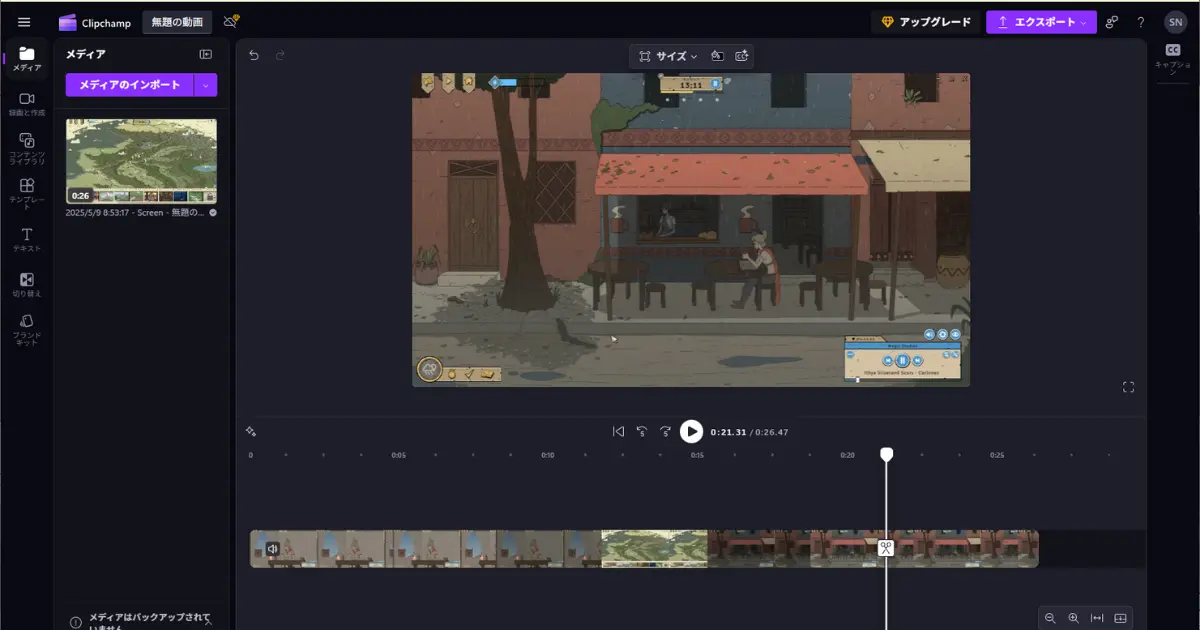Collapse the media panel

206,54
